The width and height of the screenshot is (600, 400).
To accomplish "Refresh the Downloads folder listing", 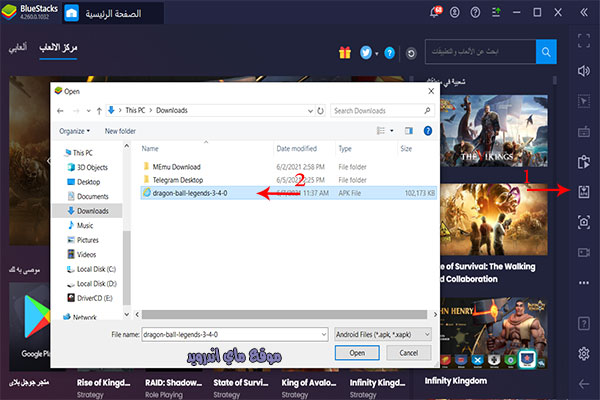I will click(x=320, y=111).
